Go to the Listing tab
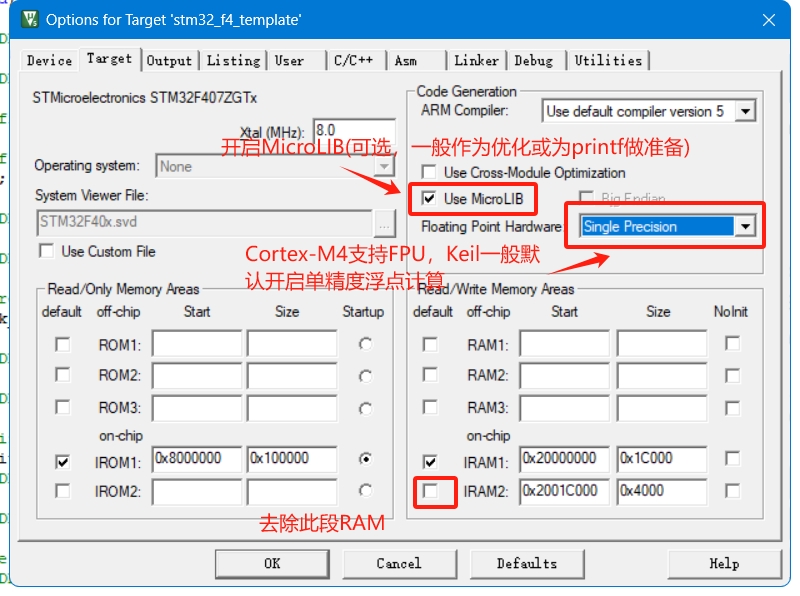 [233, 61]
